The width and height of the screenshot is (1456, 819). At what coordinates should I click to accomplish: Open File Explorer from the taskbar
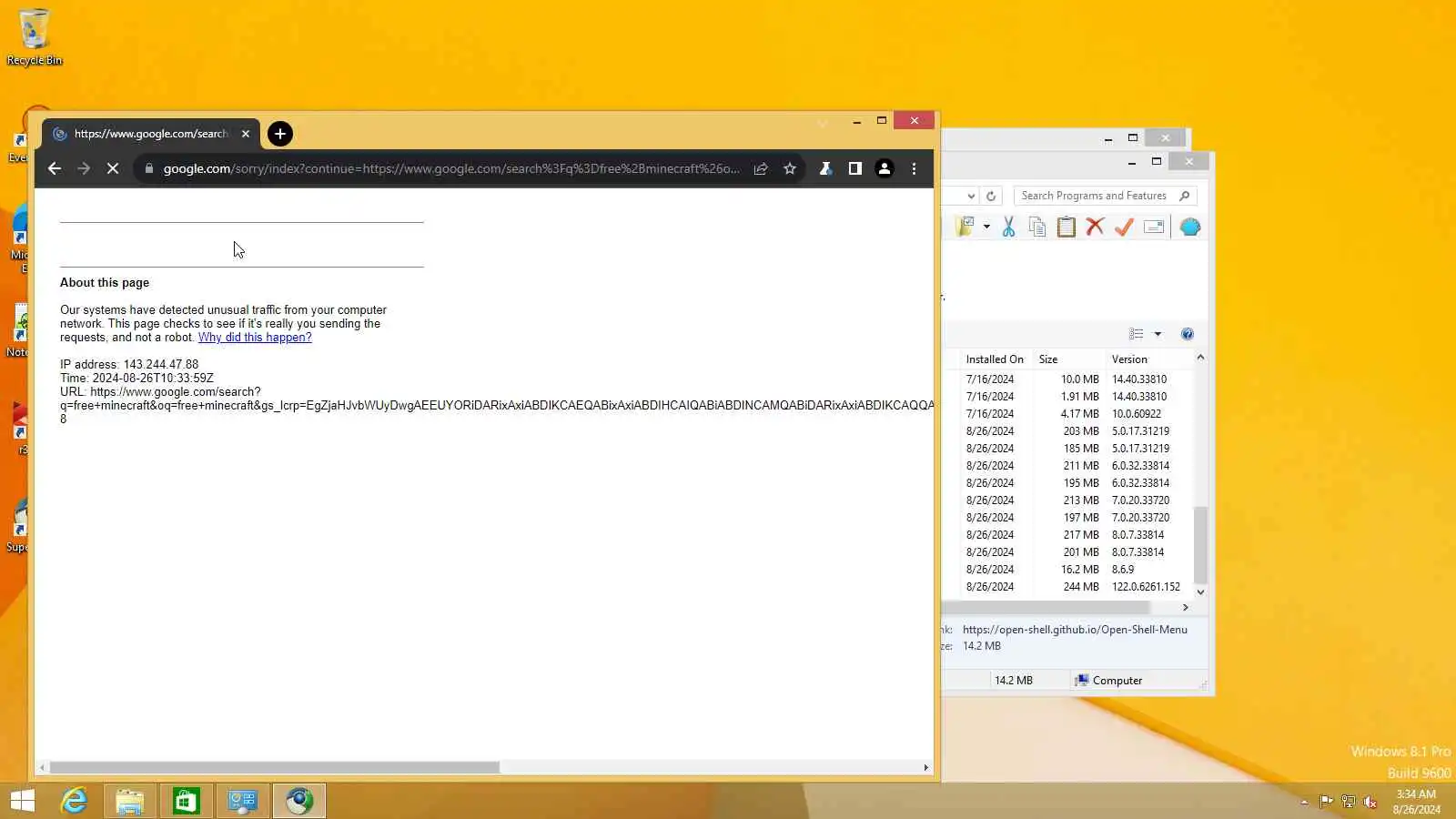(130, 801)
